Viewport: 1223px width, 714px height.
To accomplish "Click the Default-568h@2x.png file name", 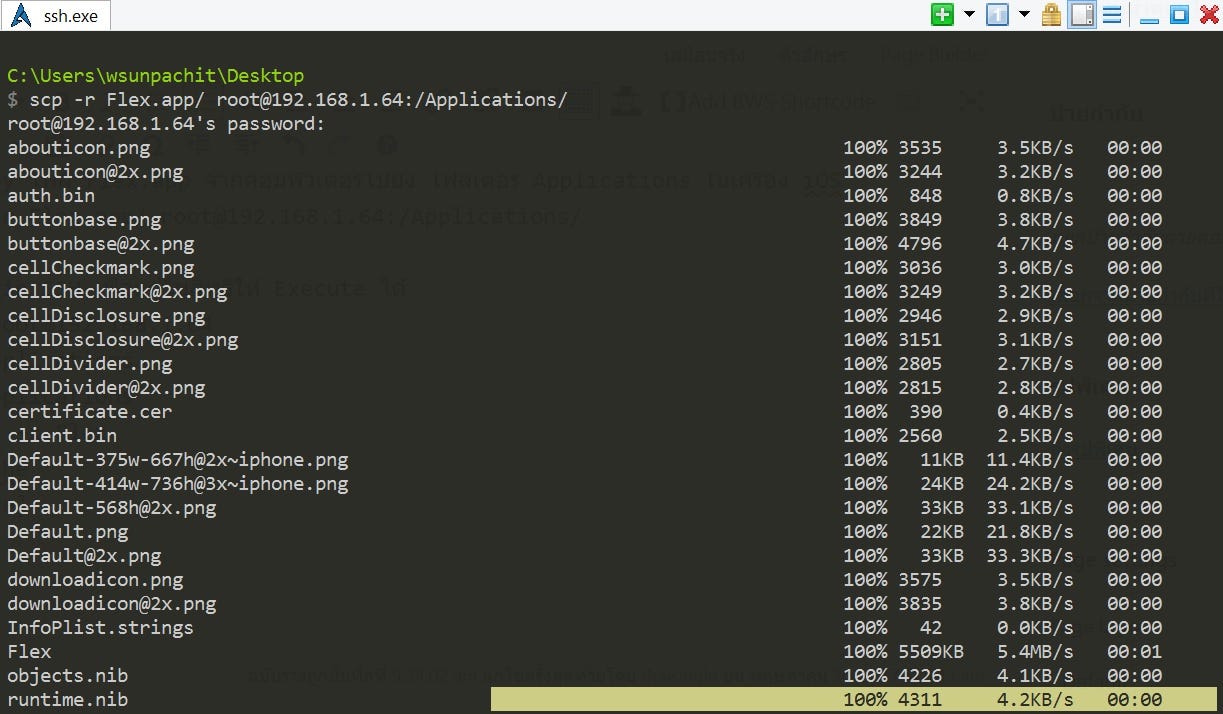I will tap(112, 508).
